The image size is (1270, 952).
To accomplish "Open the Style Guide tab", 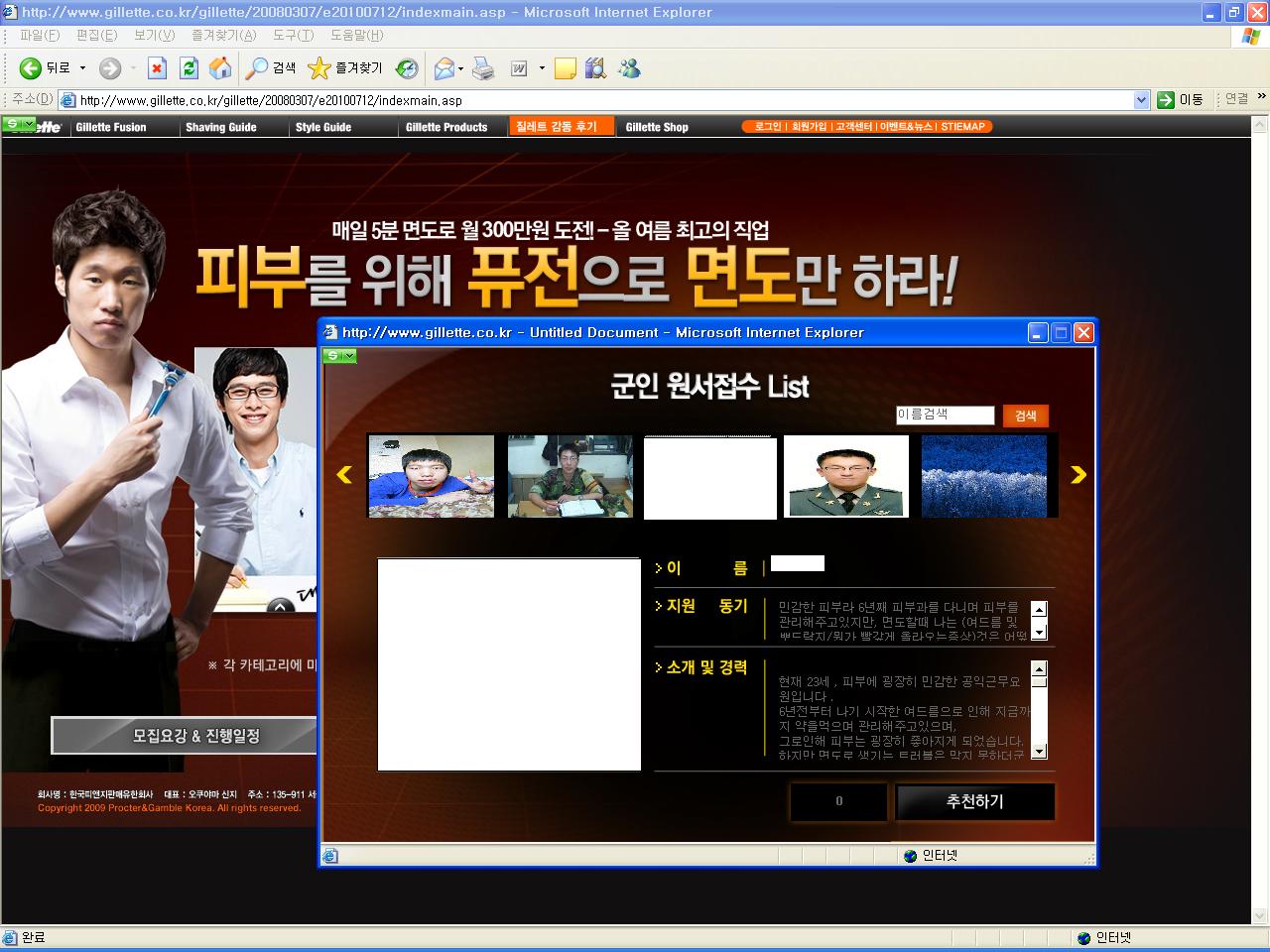I will 323,127.
